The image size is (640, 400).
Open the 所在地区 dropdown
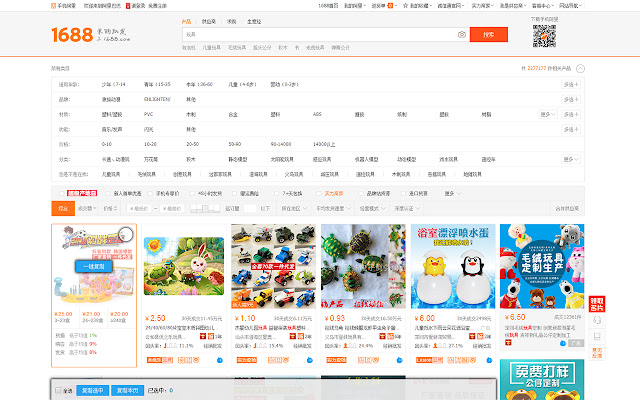click(x=293, y=209)
